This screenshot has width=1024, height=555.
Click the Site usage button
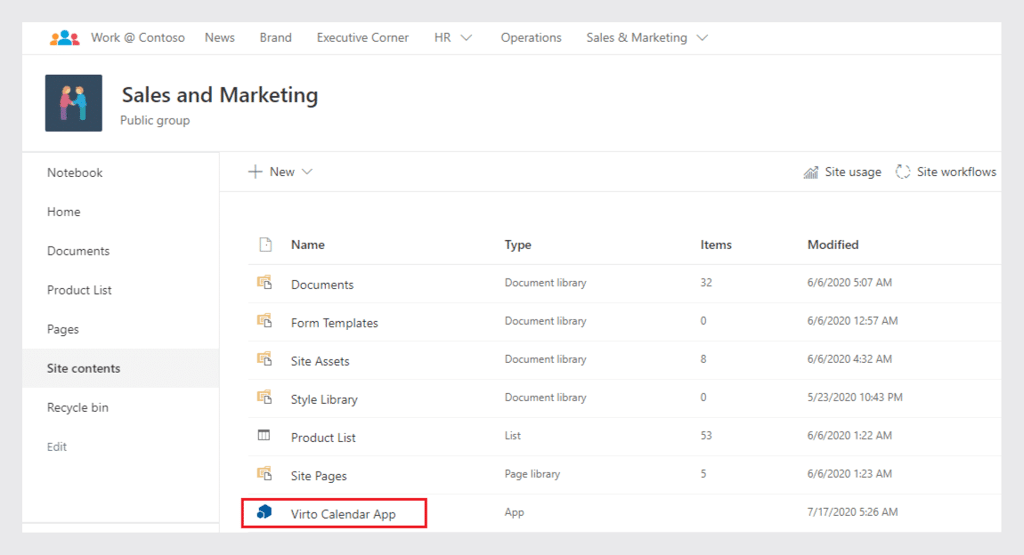point(842,172)
